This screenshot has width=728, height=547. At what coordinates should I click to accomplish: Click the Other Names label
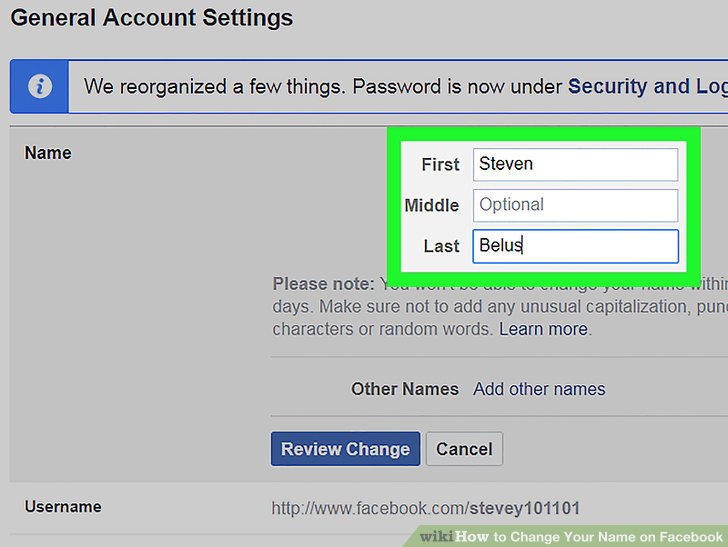[x=404, y=389]
